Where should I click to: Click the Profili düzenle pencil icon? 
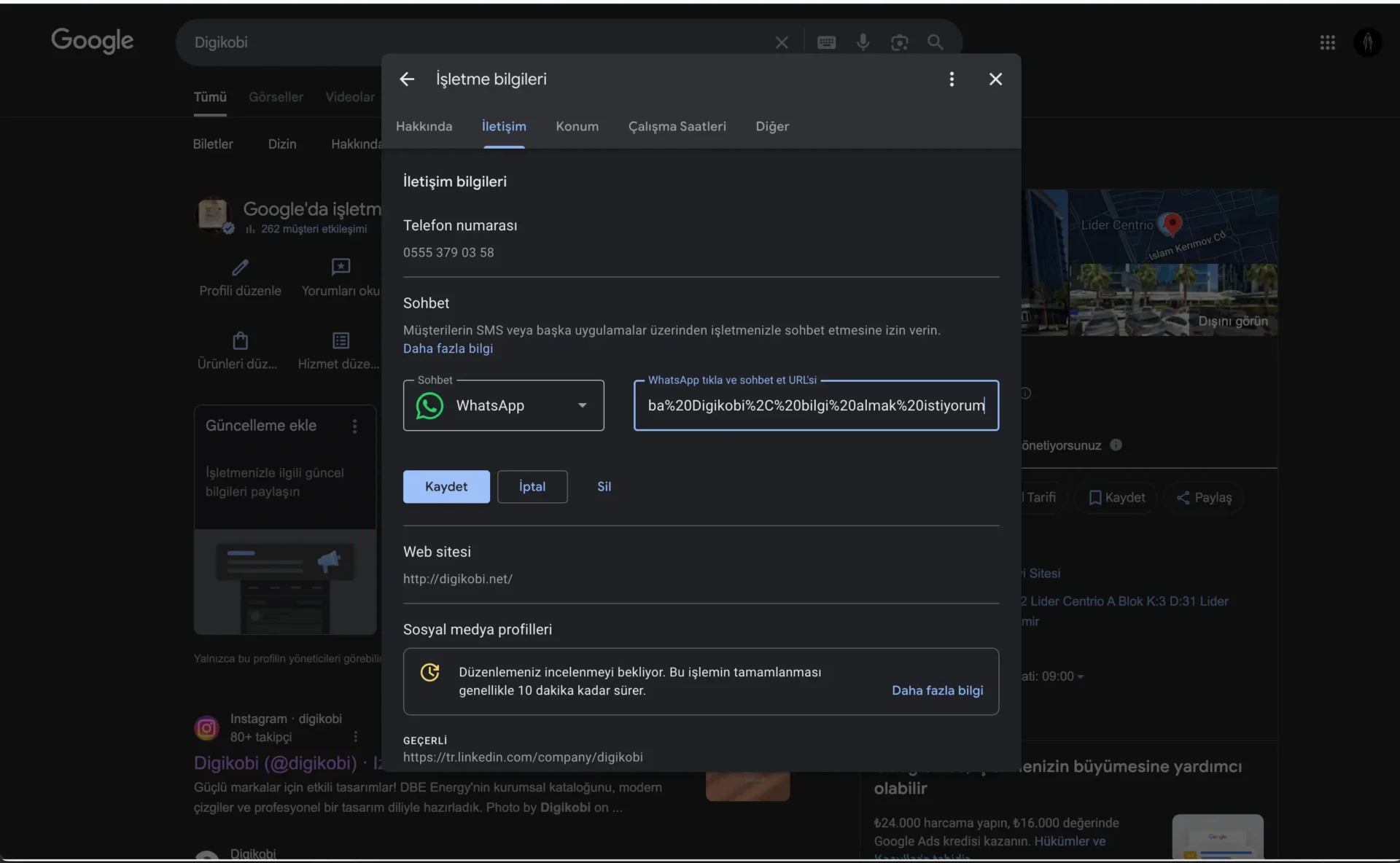pos(240,267)
